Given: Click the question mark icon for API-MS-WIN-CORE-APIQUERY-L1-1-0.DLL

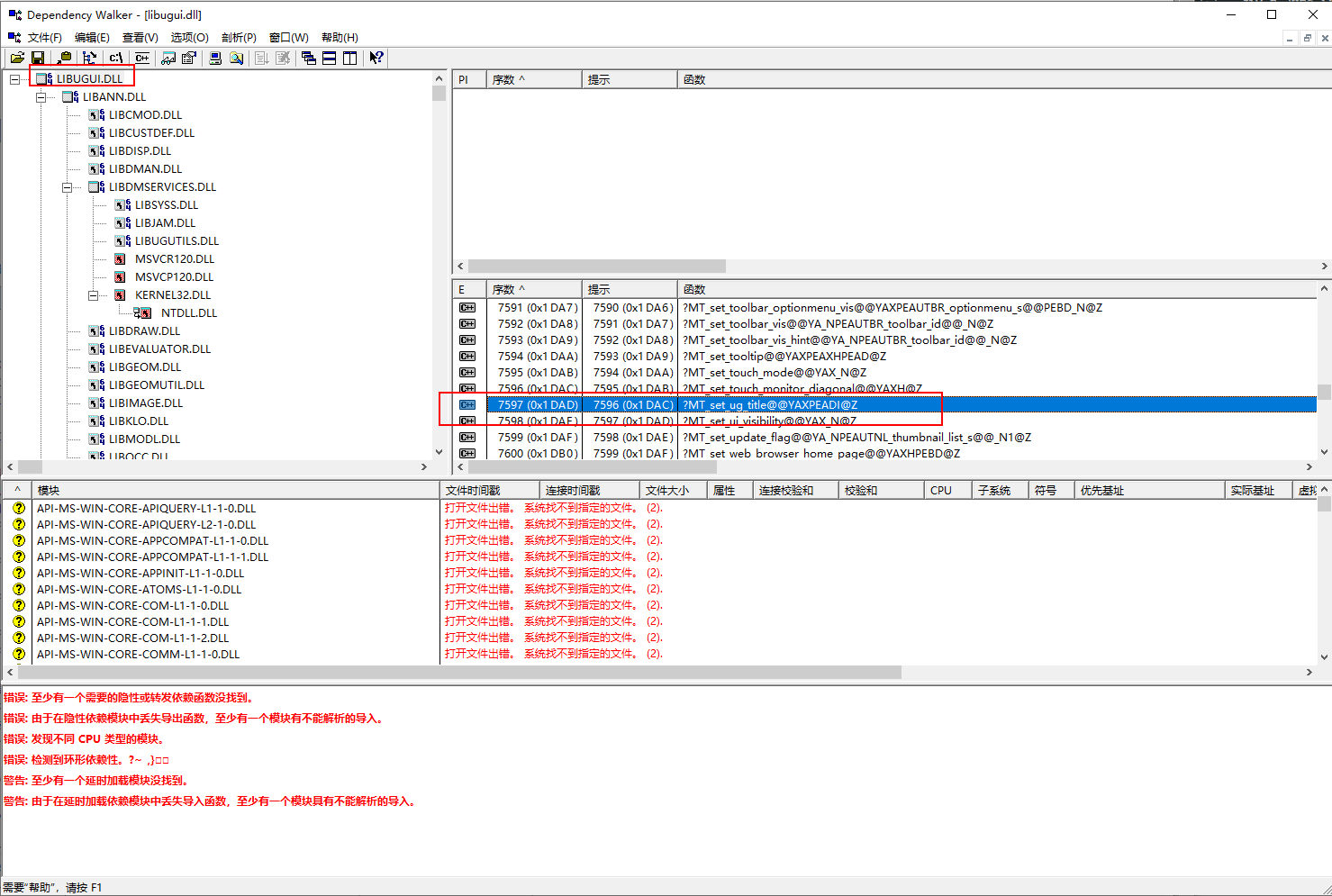Looking at the screenshot, I should coord(19,508).
